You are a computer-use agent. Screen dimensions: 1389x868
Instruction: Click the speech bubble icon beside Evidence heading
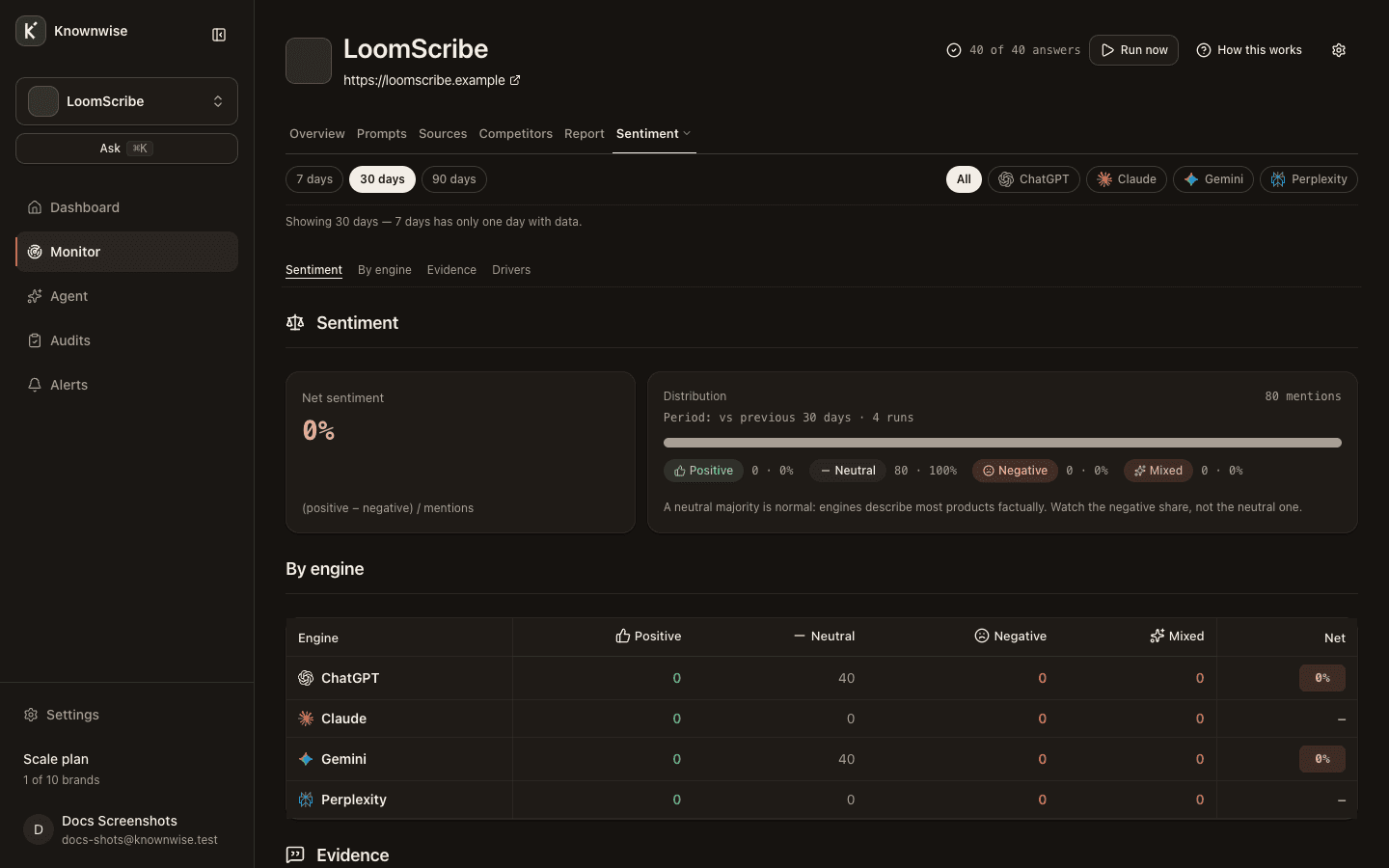295,855
